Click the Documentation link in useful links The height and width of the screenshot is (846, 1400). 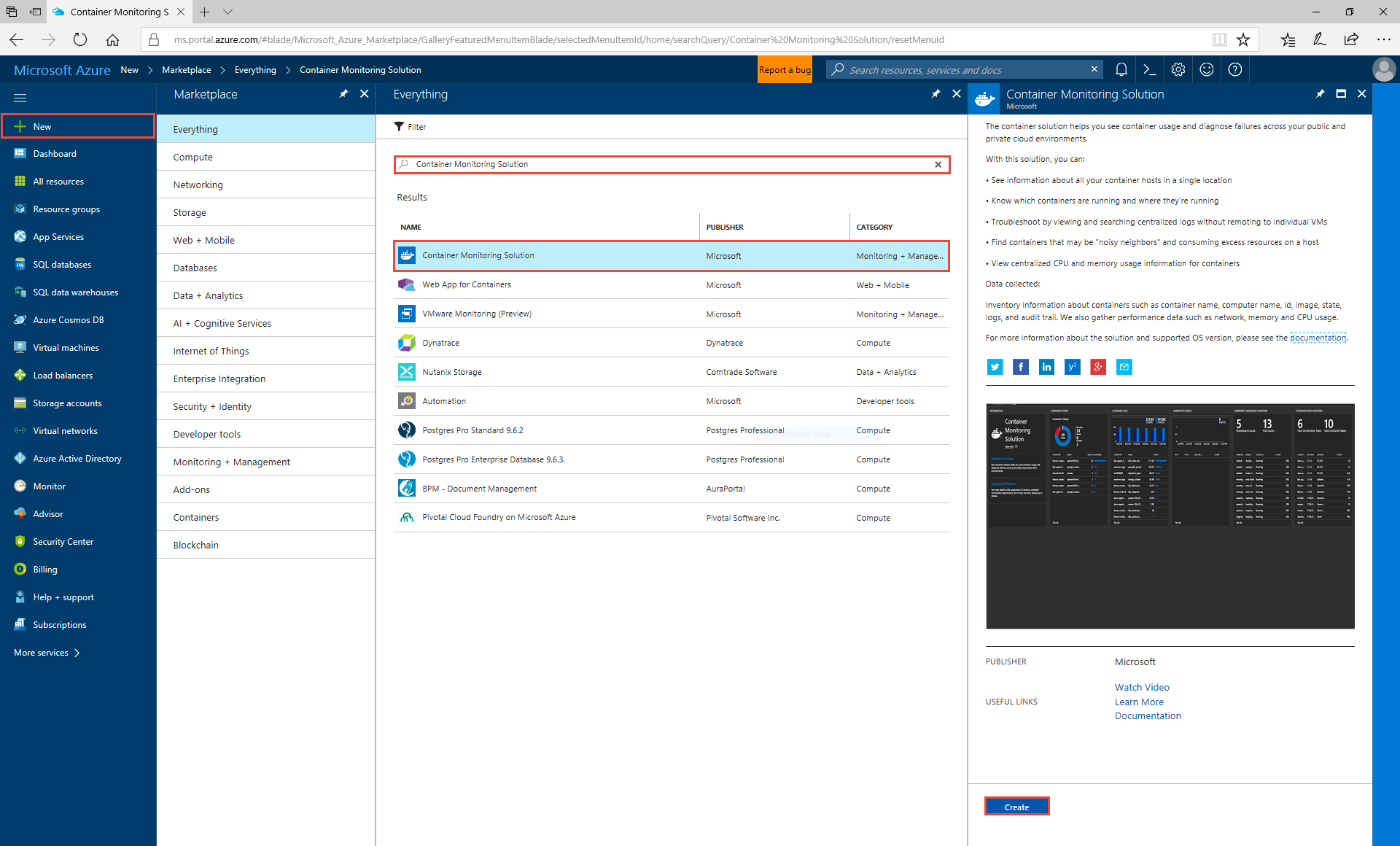tap(1148, 716)
